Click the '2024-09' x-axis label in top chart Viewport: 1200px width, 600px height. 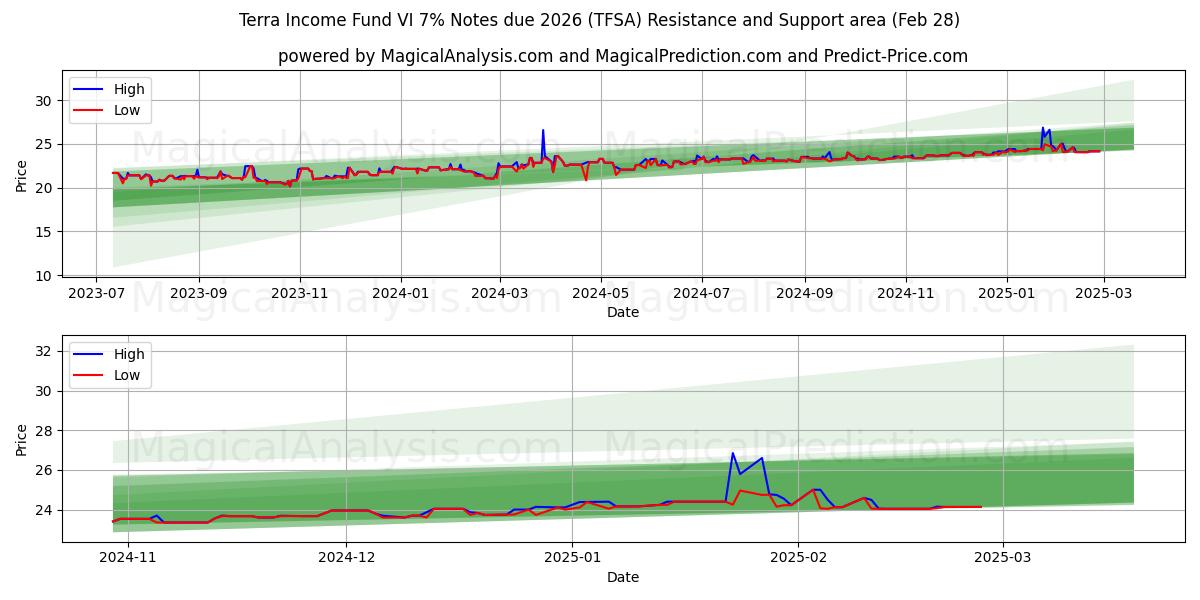click(804, 294)
